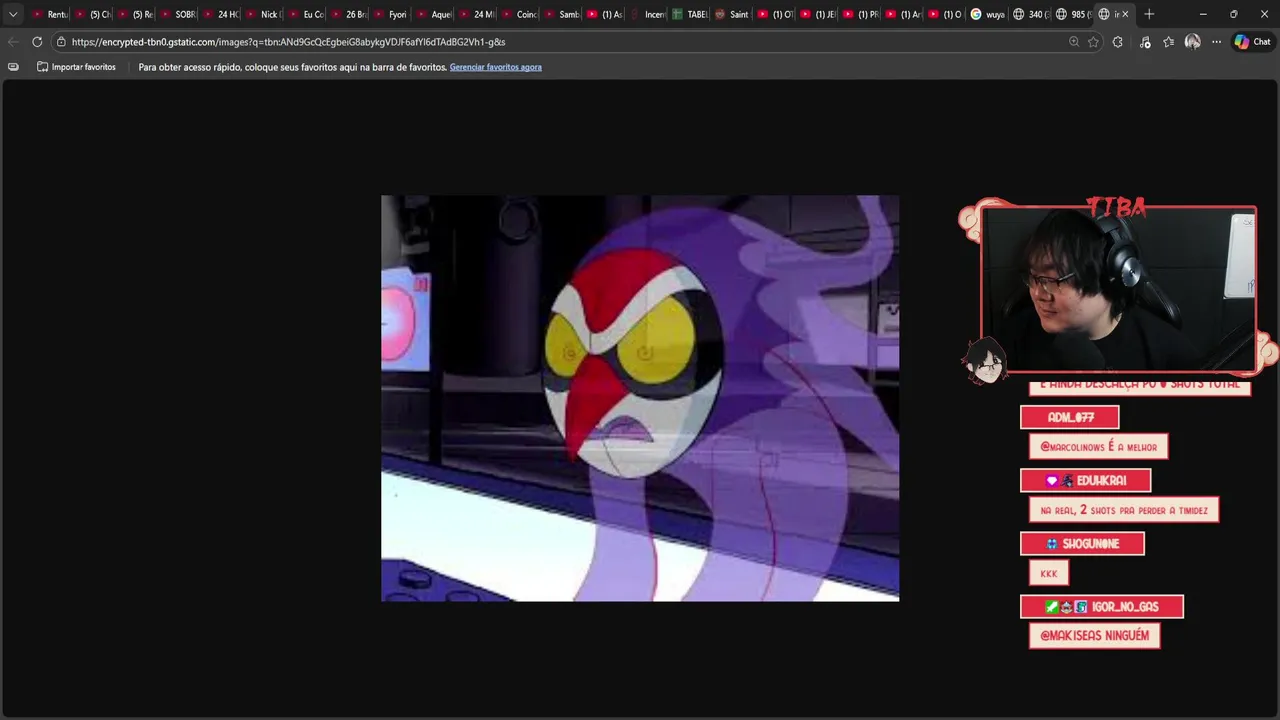Open the user profile avatar
The image size is (1280, 720).
pyautogui.click(x=1192, y=42)
